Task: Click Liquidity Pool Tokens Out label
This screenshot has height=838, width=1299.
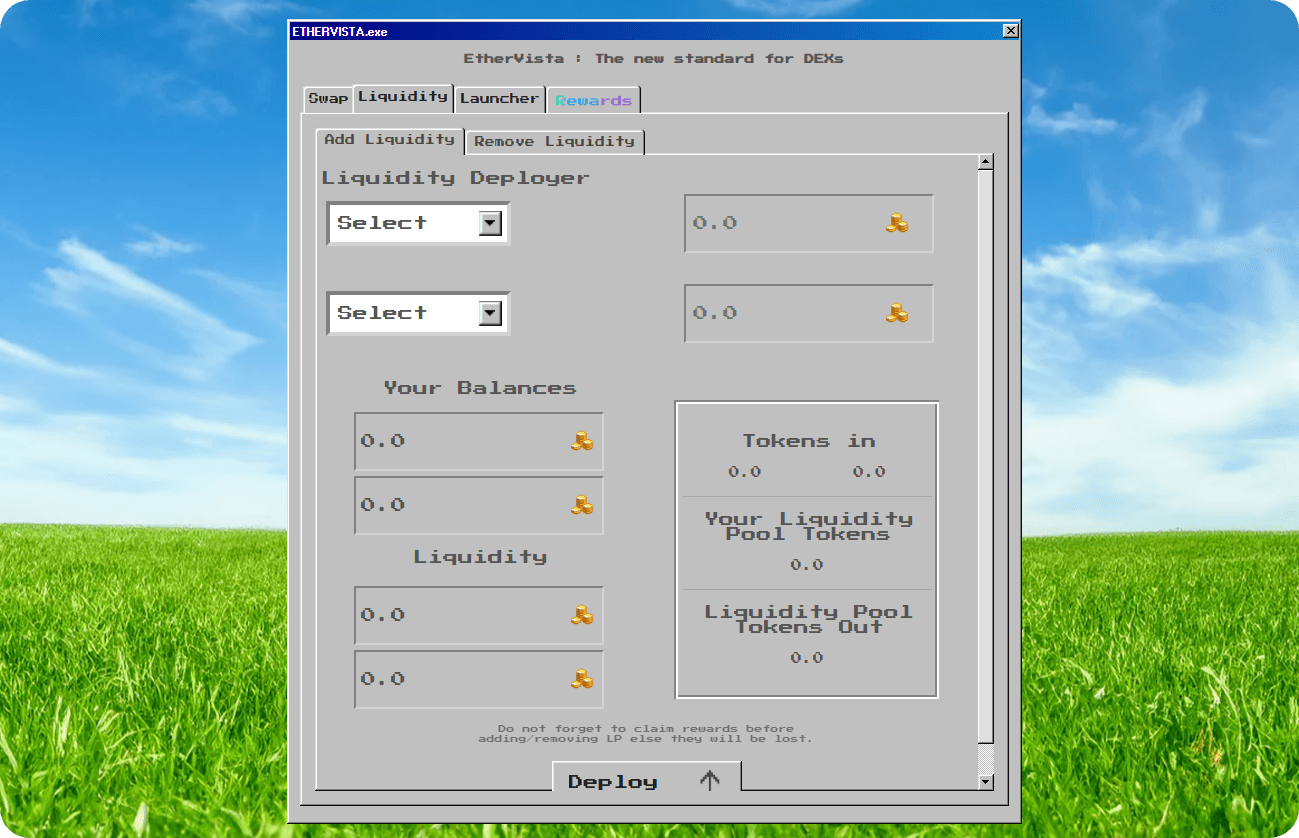Action: tap(808, 619)
